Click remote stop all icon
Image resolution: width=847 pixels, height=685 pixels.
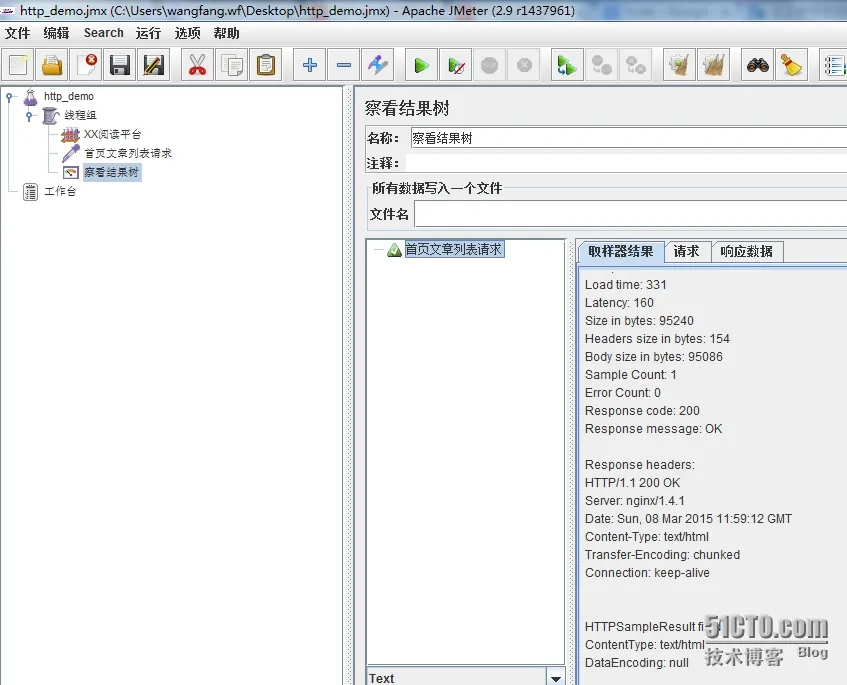pyautogui.click(x=601, y=65)
